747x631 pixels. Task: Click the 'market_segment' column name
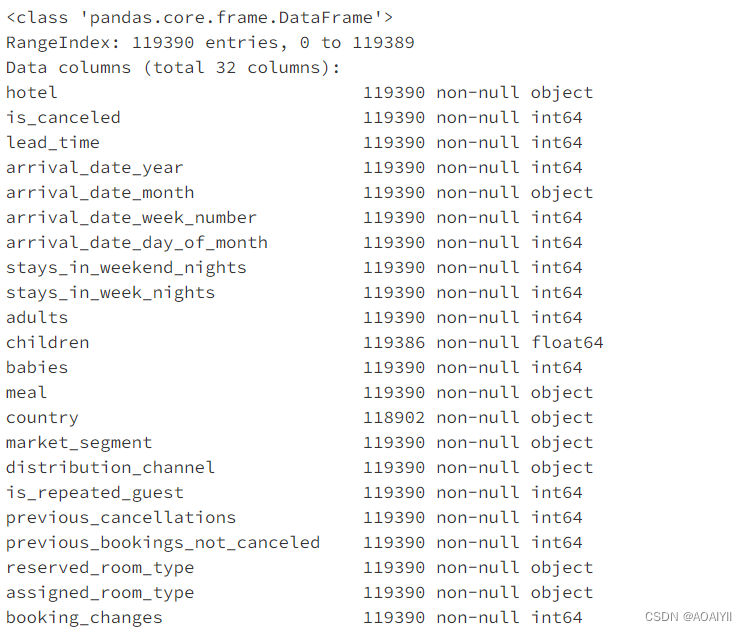(79, 442)
